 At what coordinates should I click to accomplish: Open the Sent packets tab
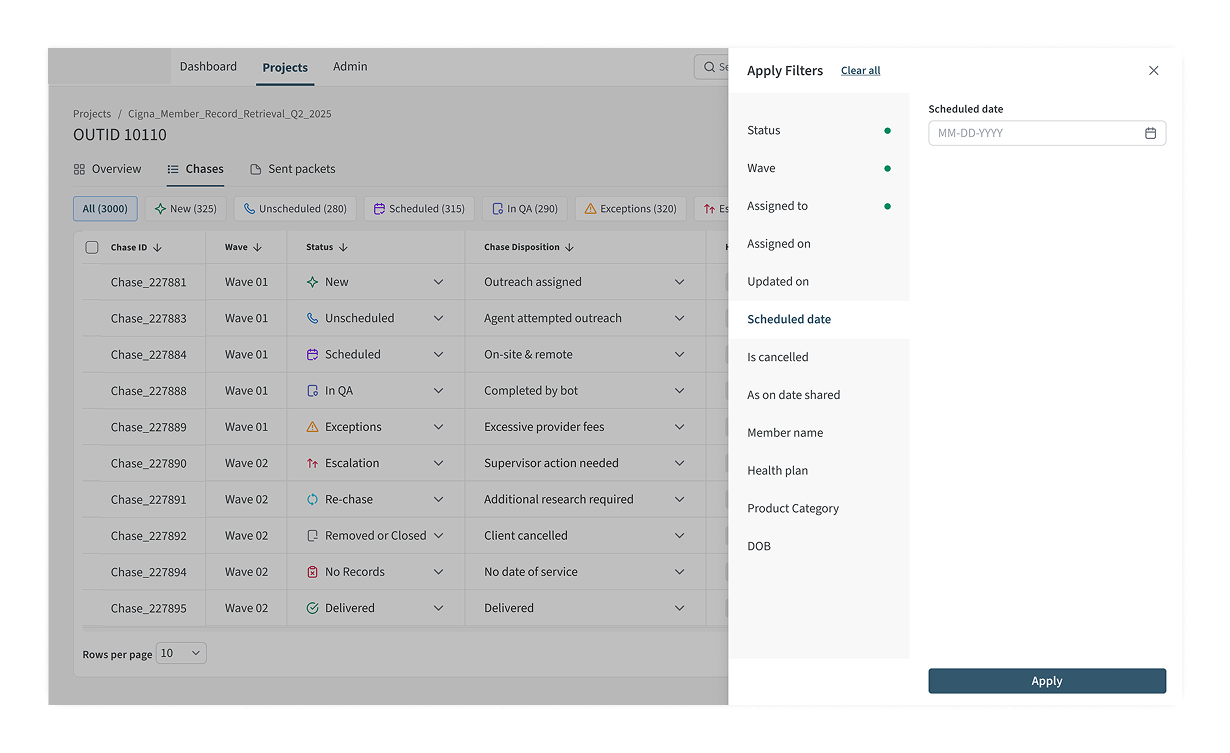point(292,169)
